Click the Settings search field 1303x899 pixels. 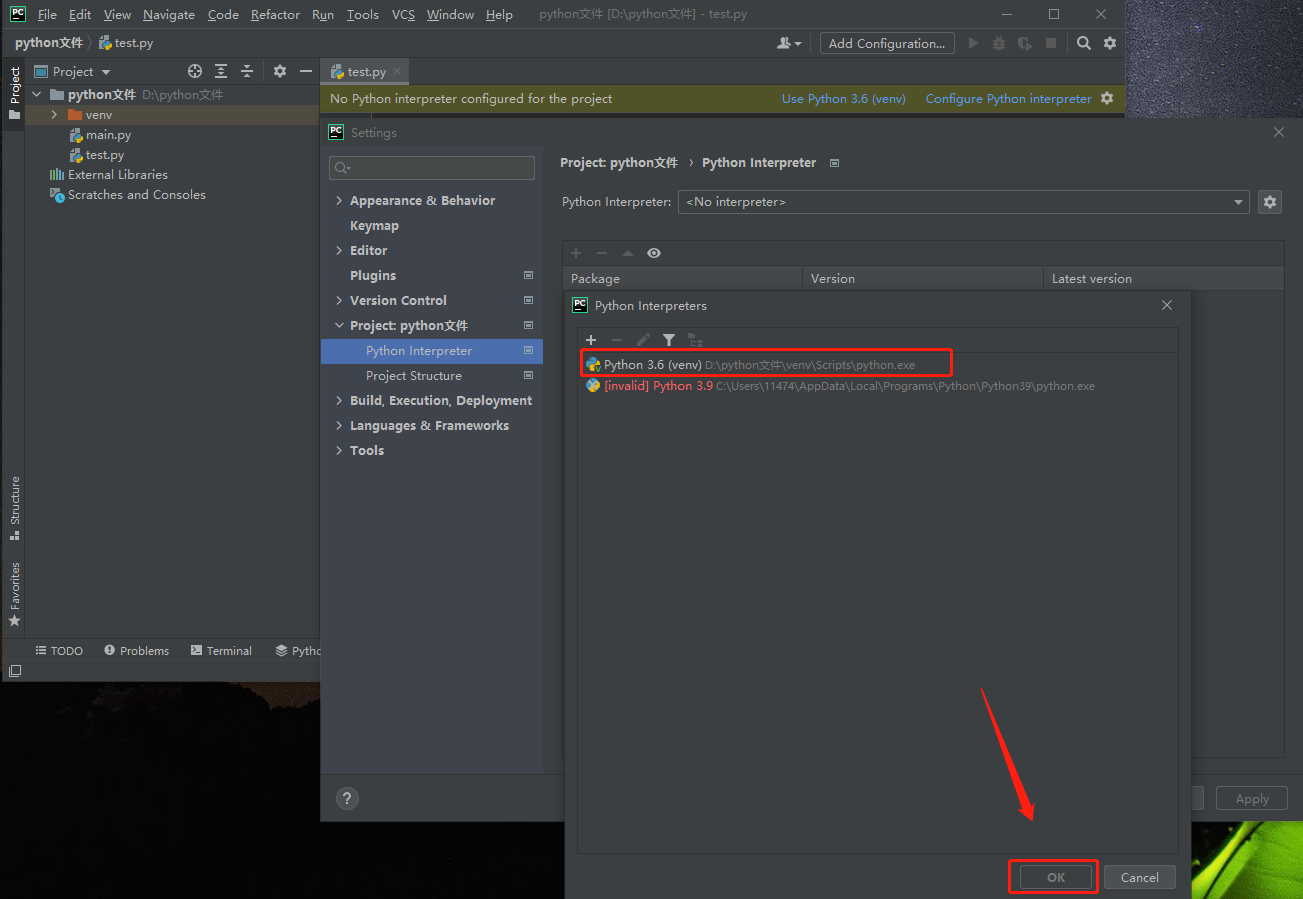[x=432, y=168]
